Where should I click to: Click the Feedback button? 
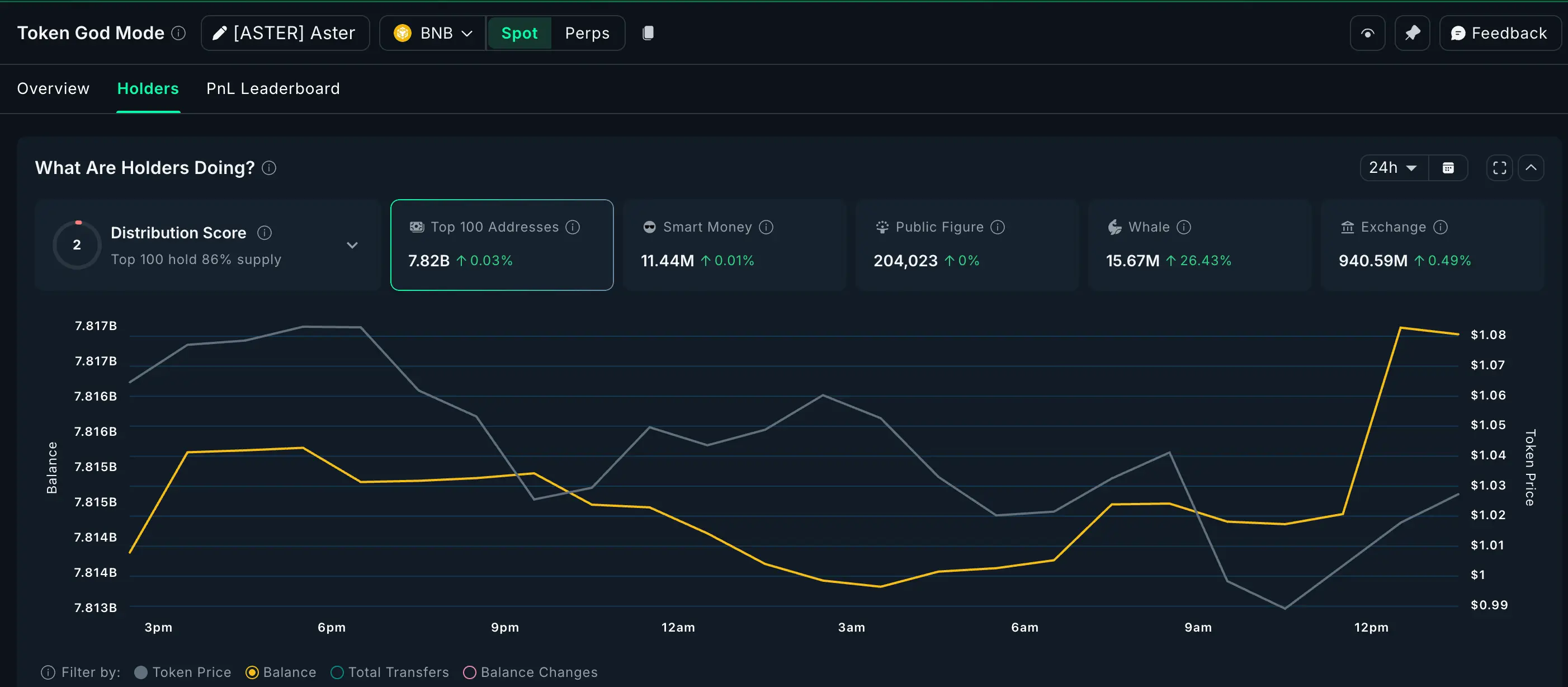pyautogui.click(x=1500, y=33)
